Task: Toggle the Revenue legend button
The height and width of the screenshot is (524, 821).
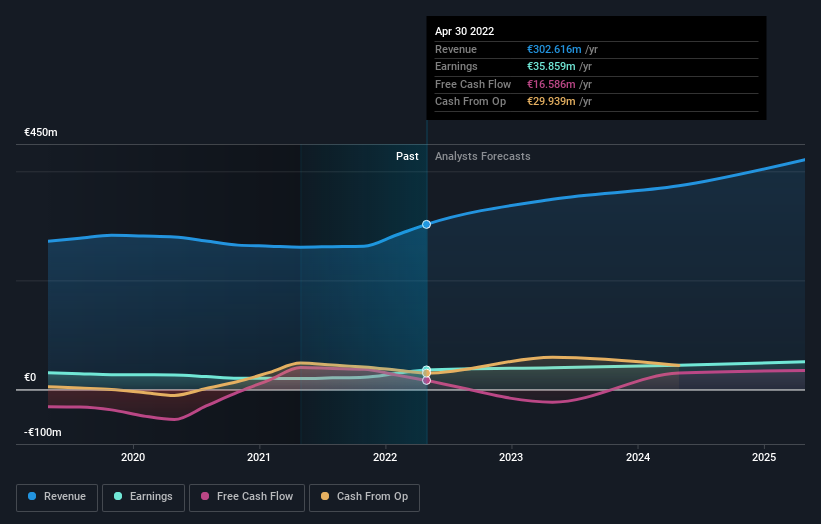Action: [x=57, y=497]
